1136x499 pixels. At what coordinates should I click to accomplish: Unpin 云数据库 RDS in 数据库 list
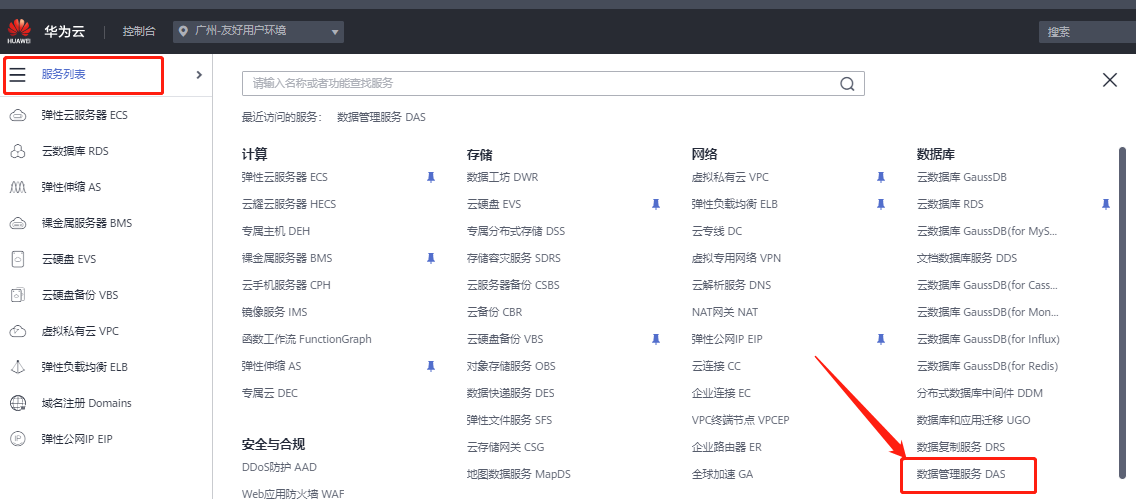tap(1106, 204)
